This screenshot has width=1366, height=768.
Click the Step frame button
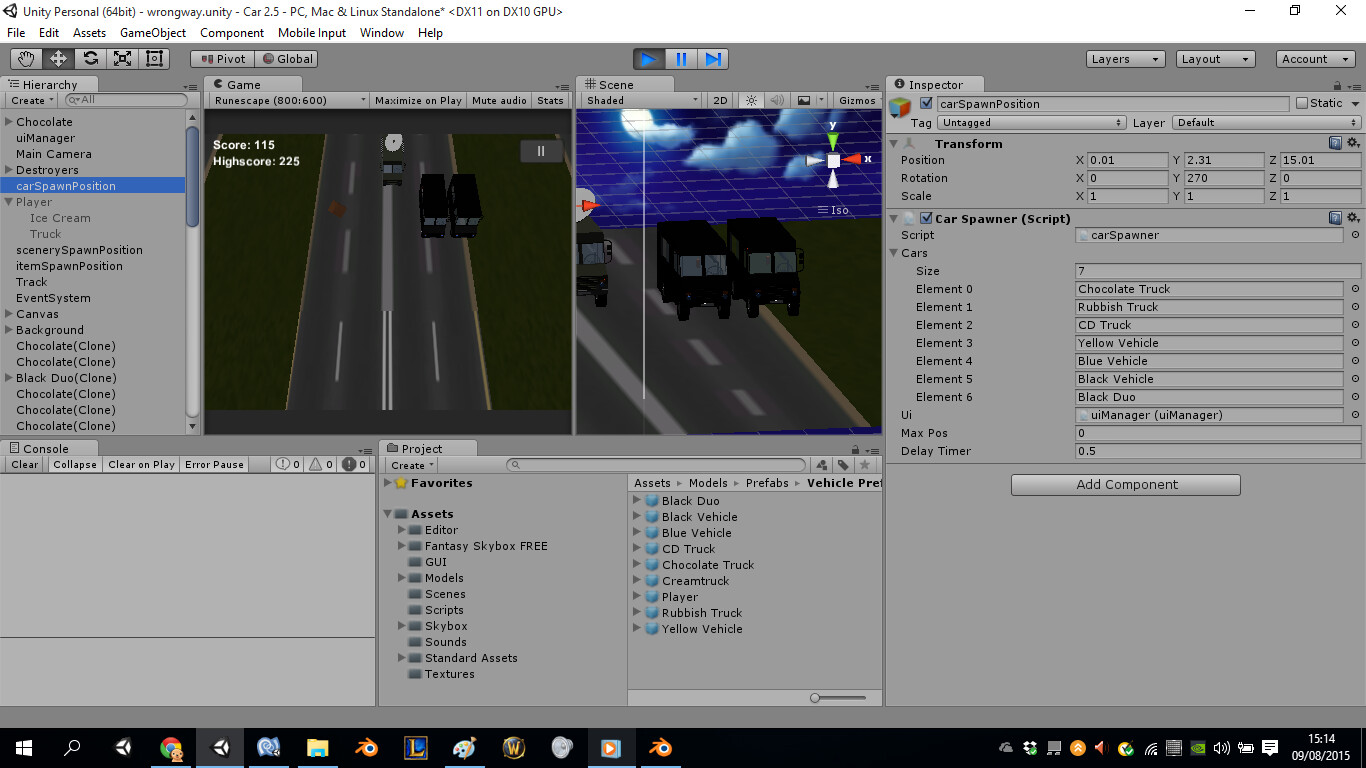pos(713,59)
